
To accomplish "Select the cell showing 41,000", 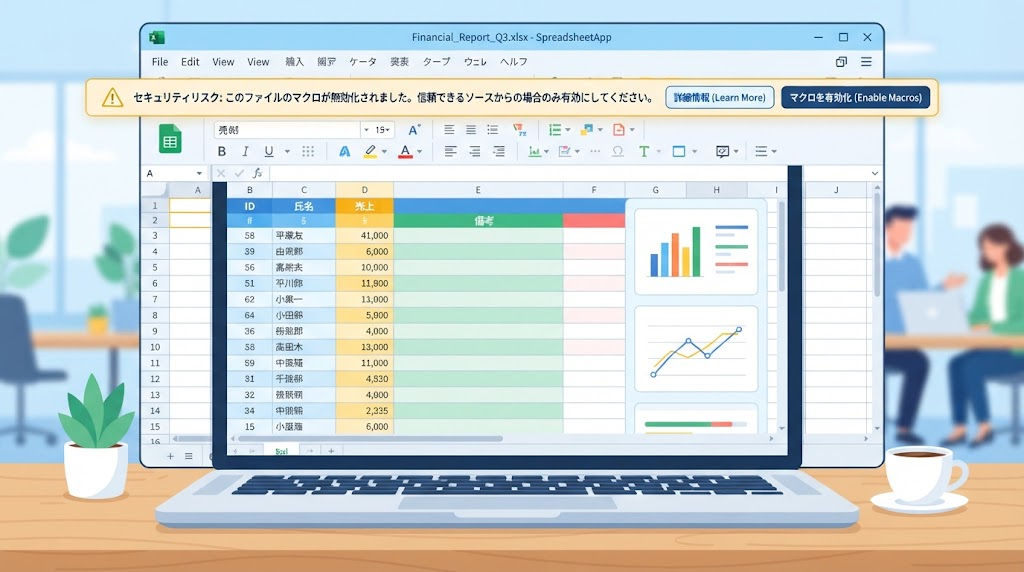I will [x=364, y=235].
